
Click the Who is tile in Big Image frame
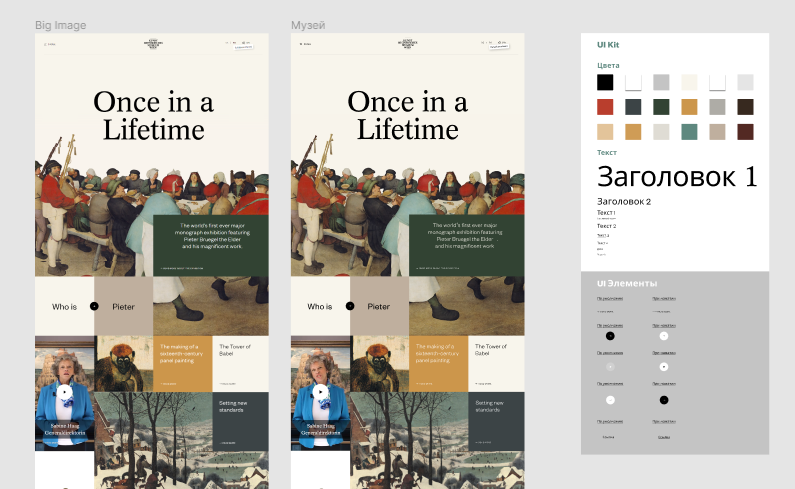[x=64, y=306]
